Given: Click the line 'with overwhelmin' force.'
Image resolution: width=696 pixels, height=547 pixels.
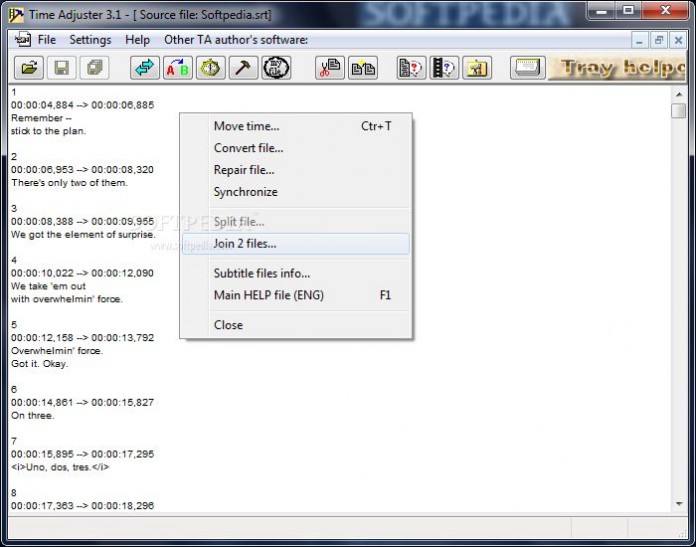Looking at the screenshot, I should pos(67,299).
